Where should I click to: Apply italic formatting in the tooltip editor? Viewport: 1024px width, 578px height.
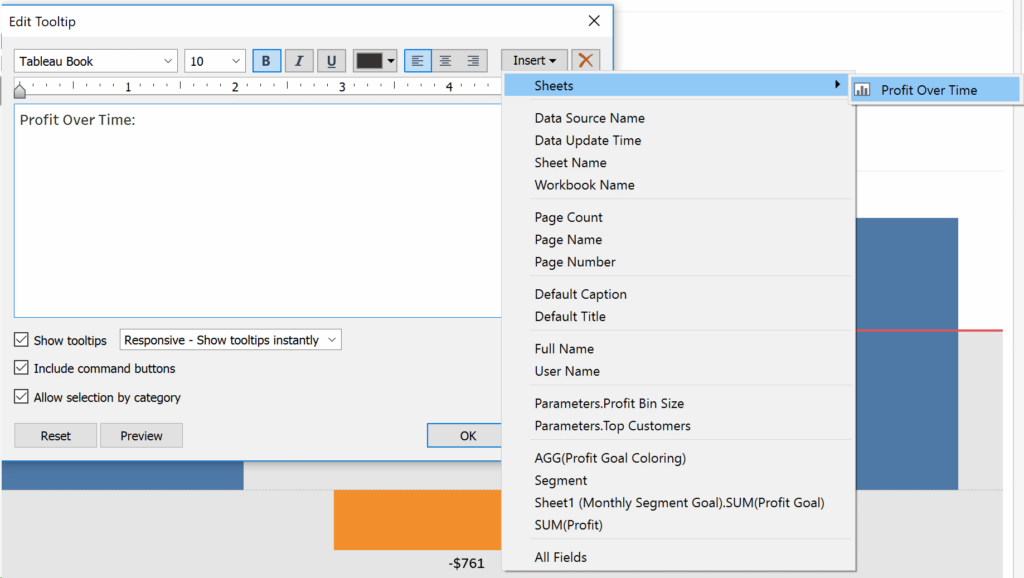[x=298, y=60]
